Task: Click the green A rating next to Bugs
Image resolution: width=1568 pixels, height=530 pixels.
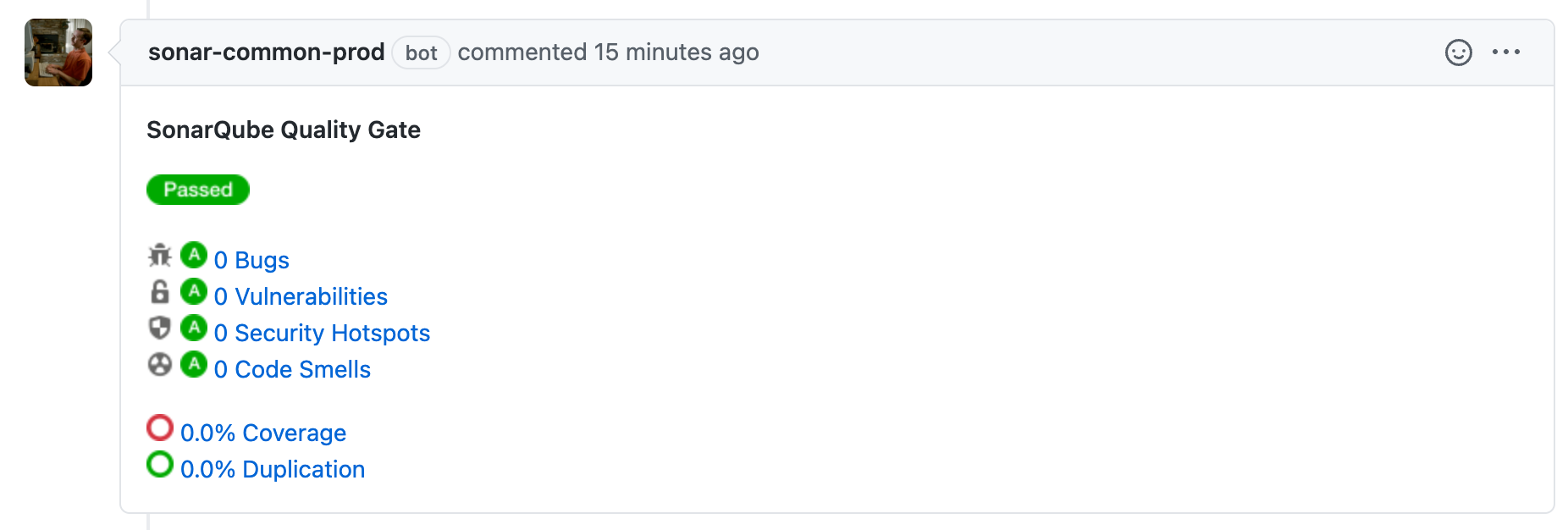Action: [194, 255]
